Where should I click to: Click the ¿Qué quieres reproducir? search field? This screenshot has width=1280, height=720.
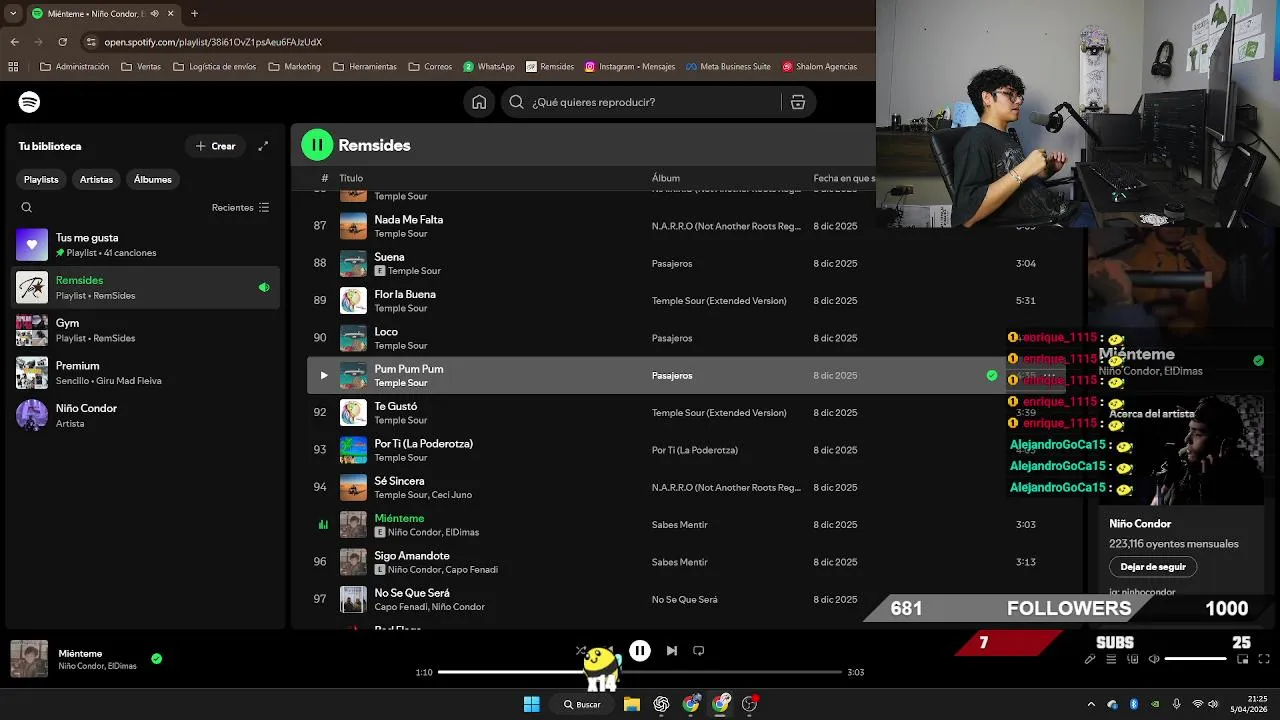(x=640, y=102)
